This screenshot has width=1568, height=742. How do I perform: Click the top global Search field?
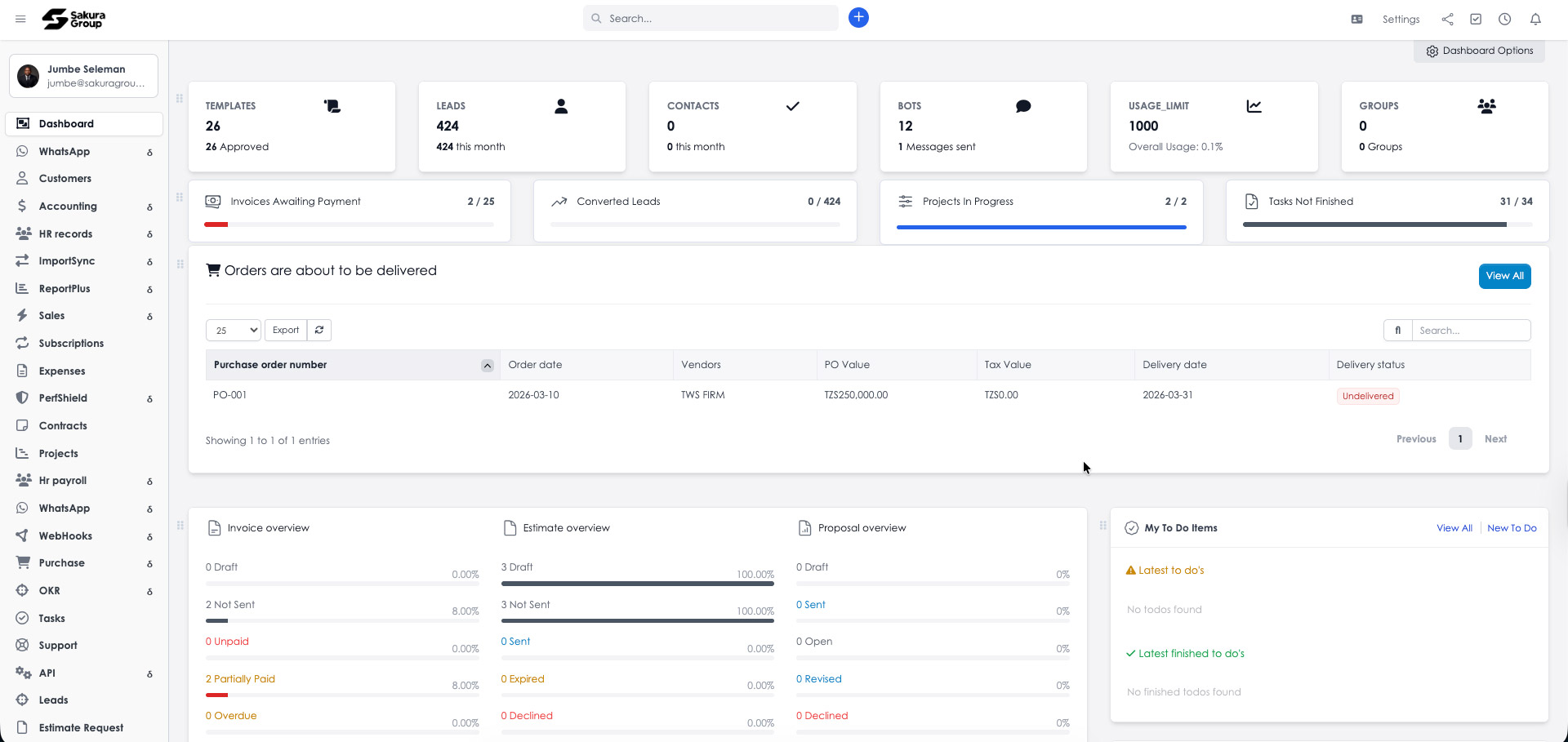point(710,18)
